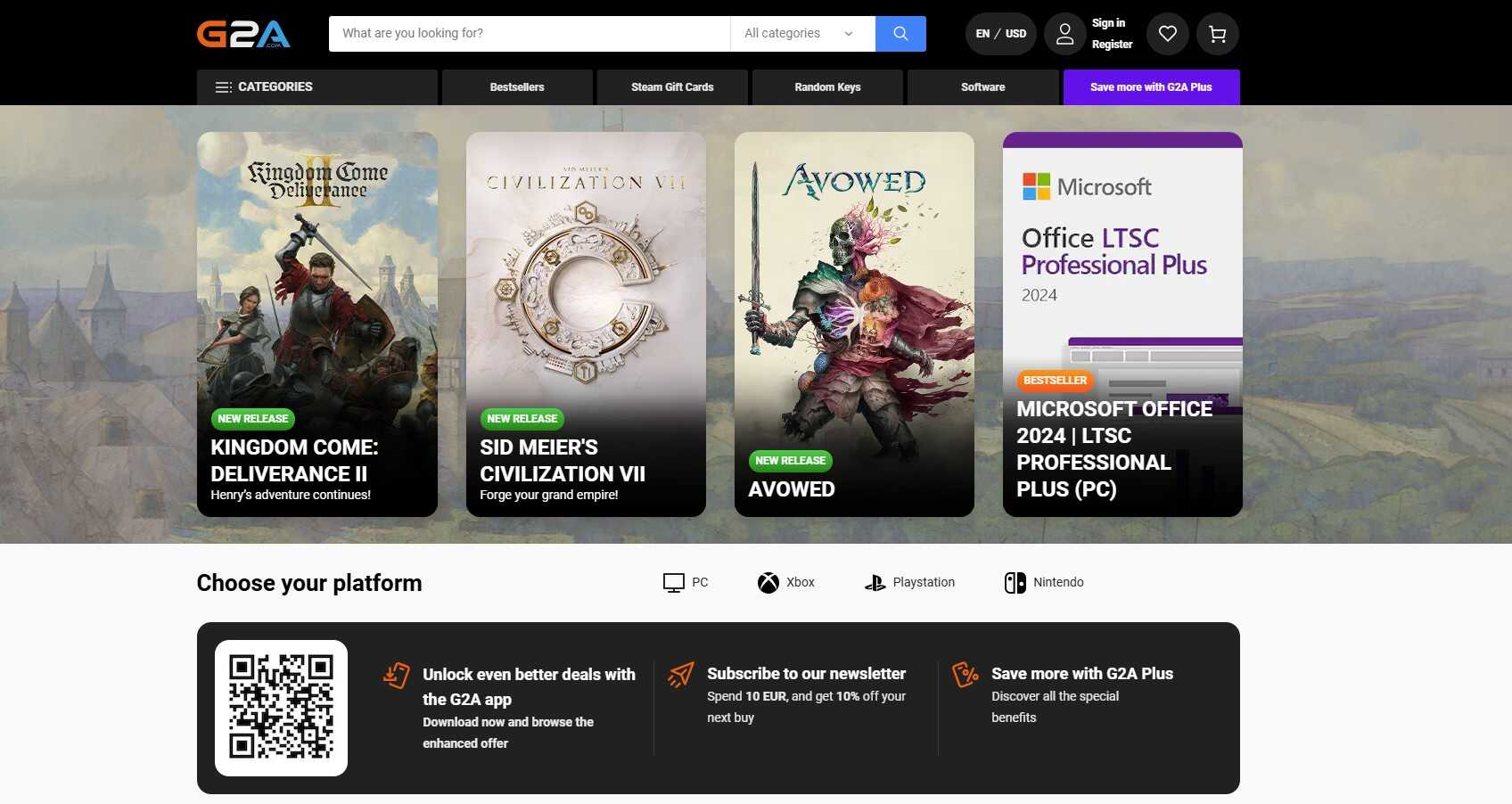Select the PC monitor platform icon

coord(674,583)
